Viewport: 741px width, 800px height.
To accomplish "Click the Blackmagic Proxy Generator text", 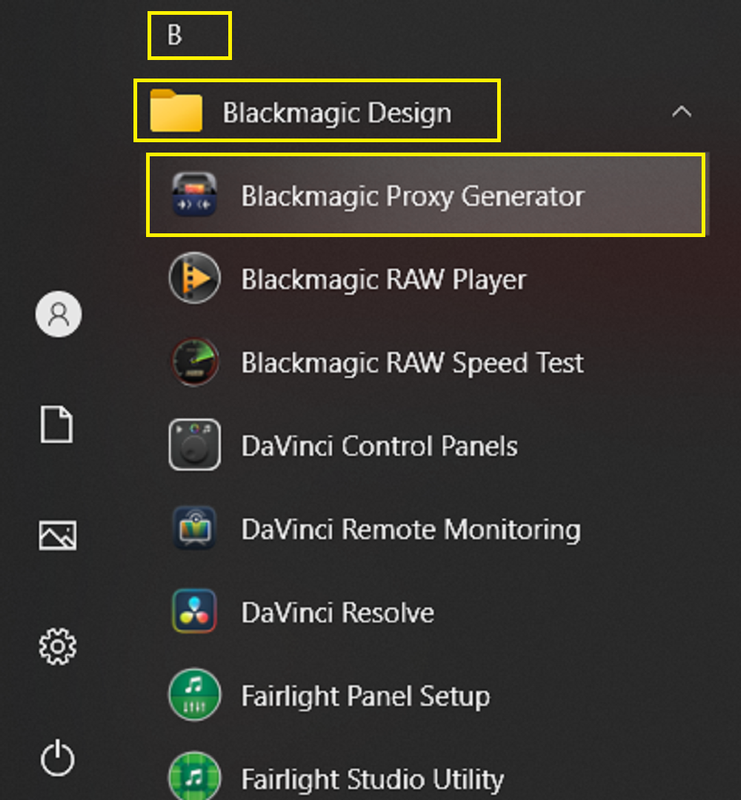I will click(412, 196).
